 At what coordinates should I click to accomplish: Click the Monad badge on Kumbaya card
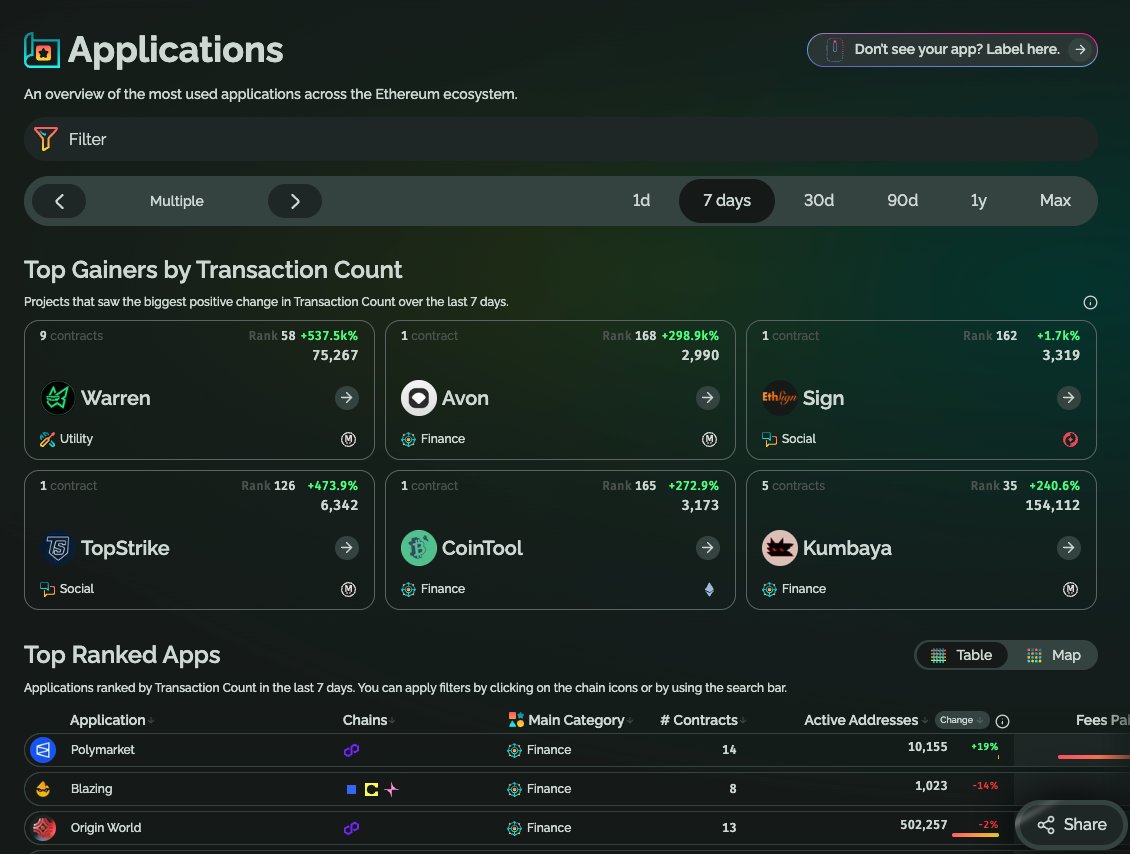(1070, 589)
